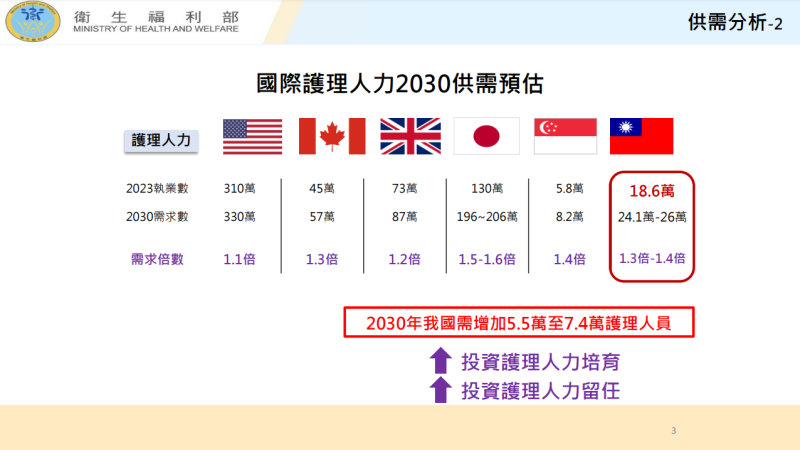Click the 196~206萬 value
Viewport: 800px width, 450px height.
click(487, 217)
